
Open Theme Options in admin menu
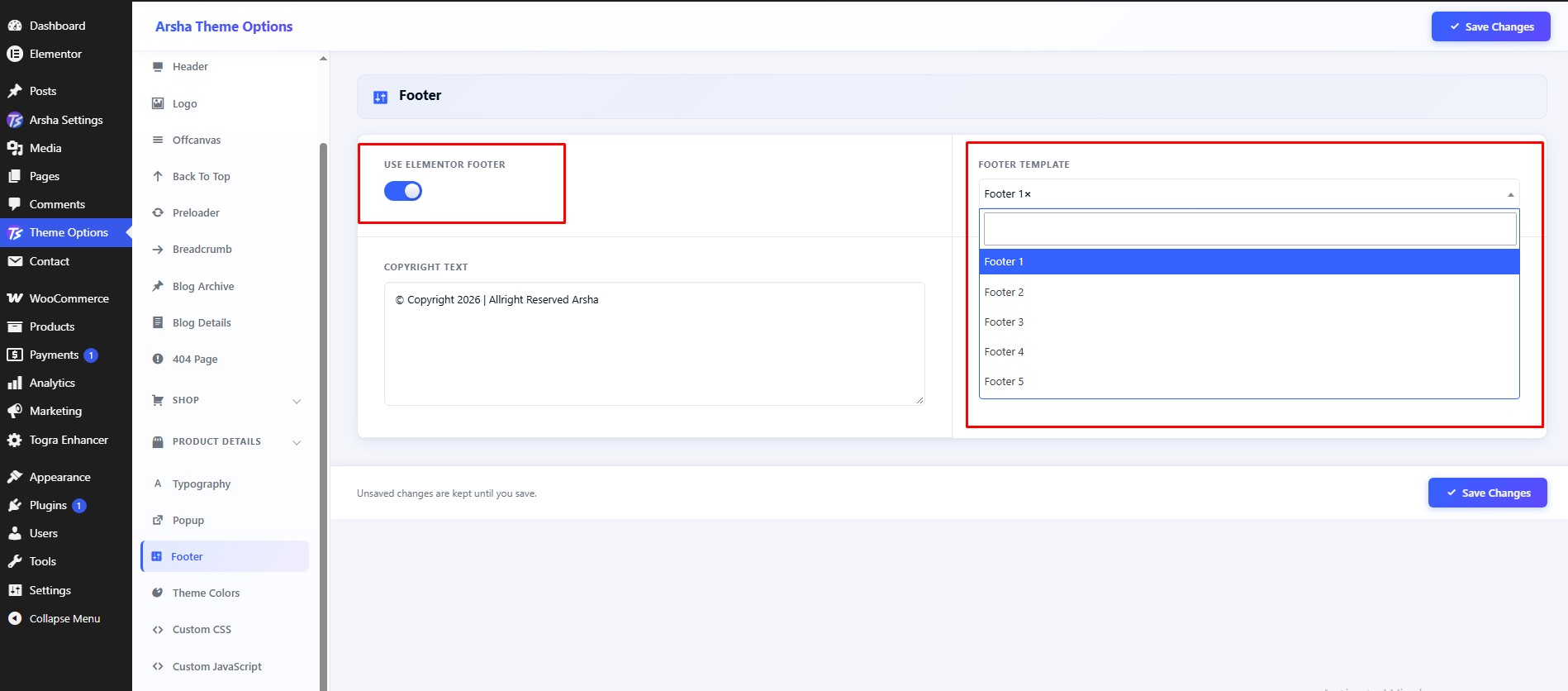tap(66, 232)
